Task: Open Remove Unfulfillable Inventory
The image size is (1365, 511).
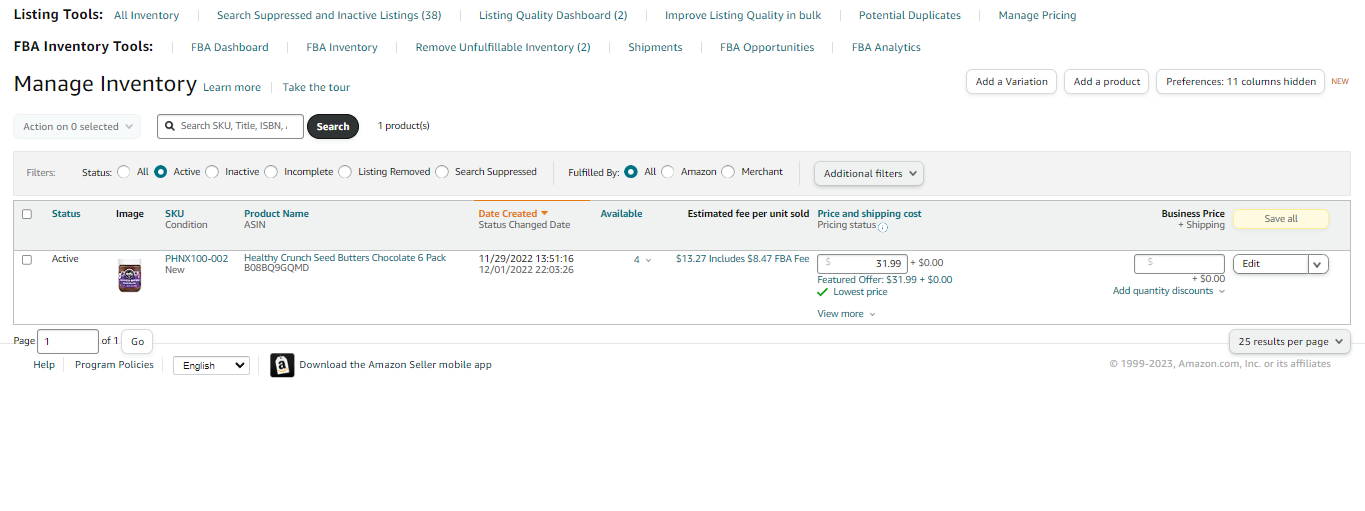Action: coord(503,47)
